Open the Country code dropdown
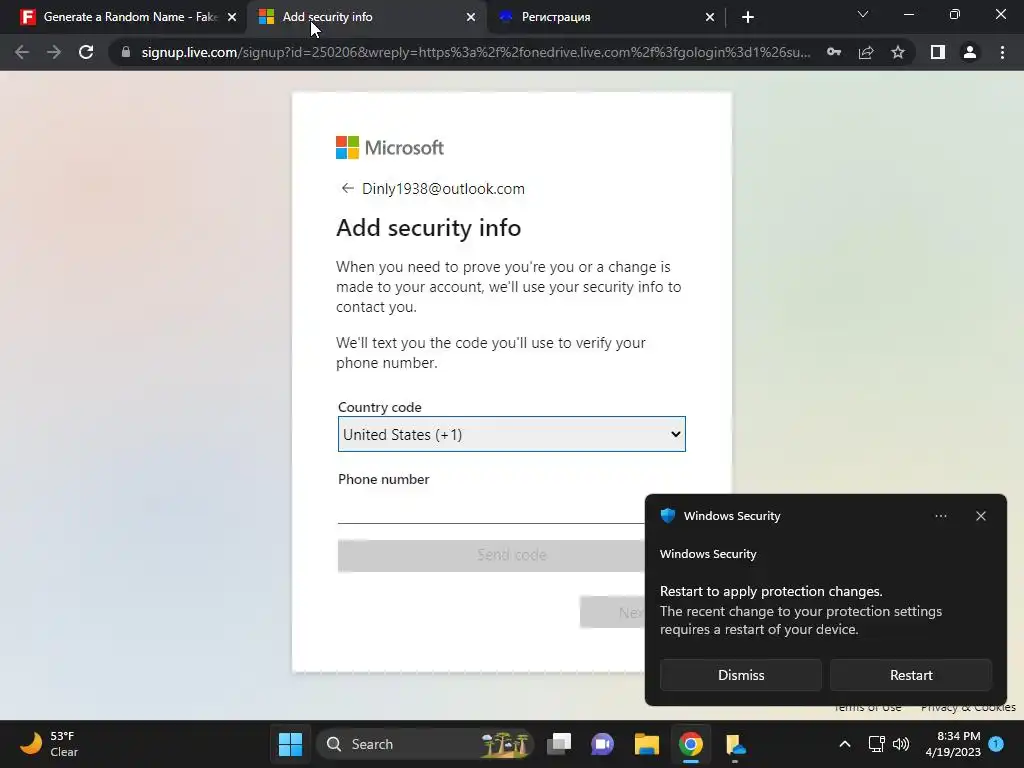Viewport: 1024px width, 768px height. point(511,434)
